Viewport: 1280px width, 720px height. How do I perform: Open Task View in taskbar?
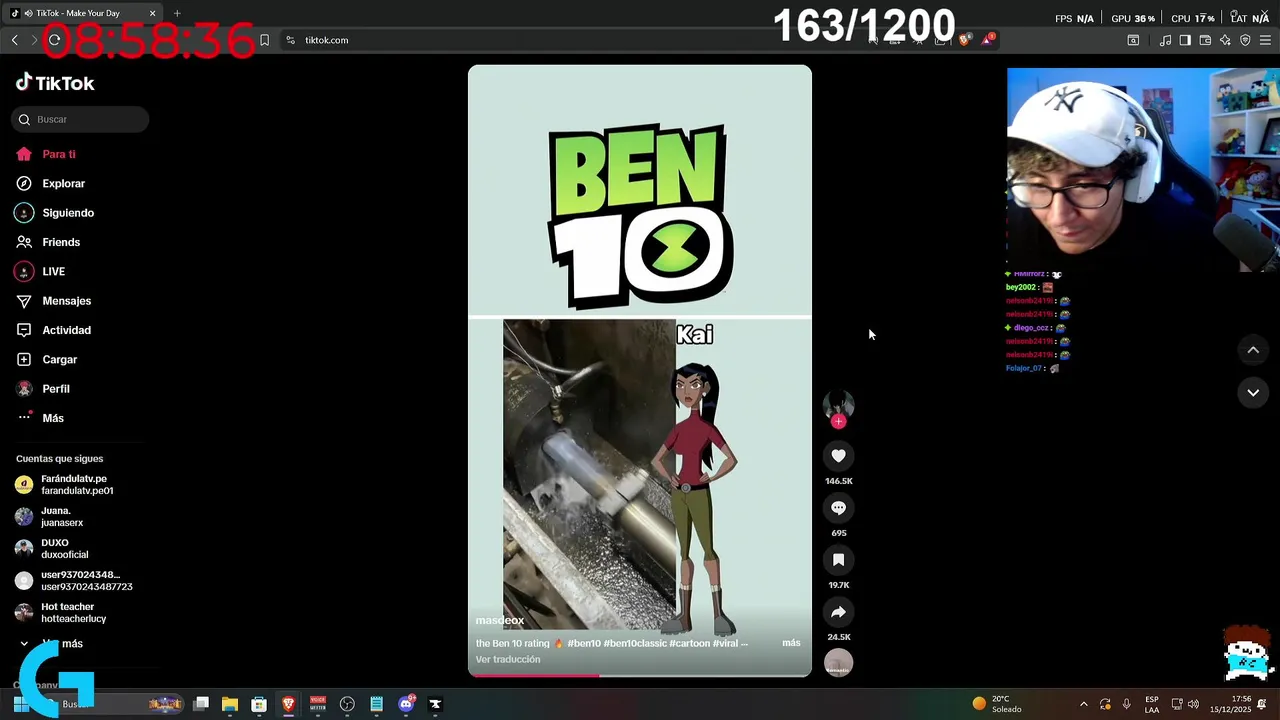tap(200, 704)
